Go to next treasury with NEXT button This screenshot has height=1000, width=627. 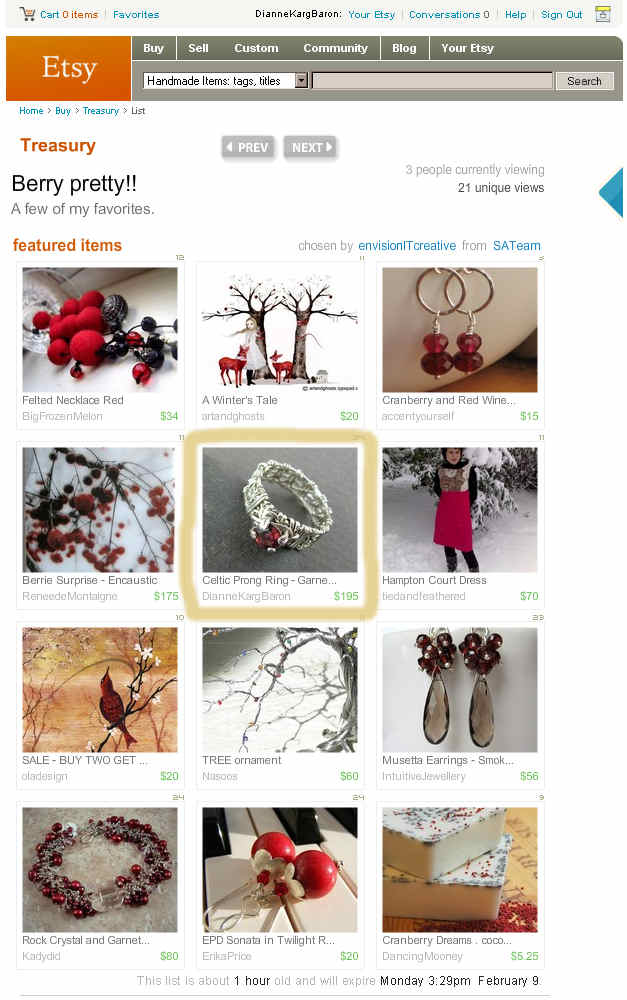(310, 147)
